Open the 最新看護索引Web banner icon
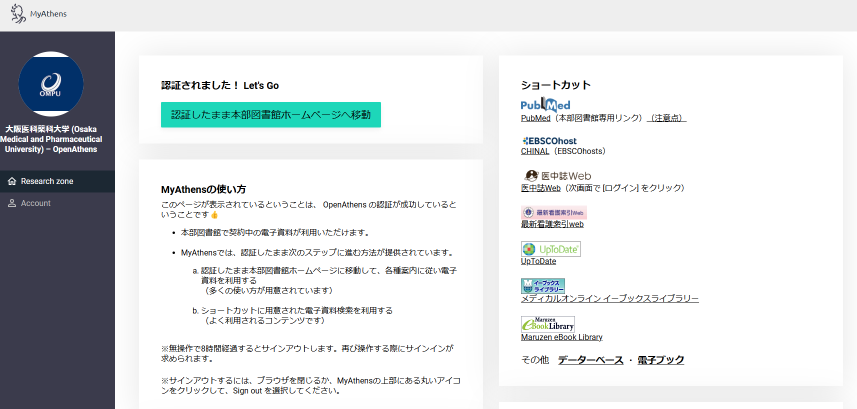Screen dimensions: 857x409 (554, 212)
